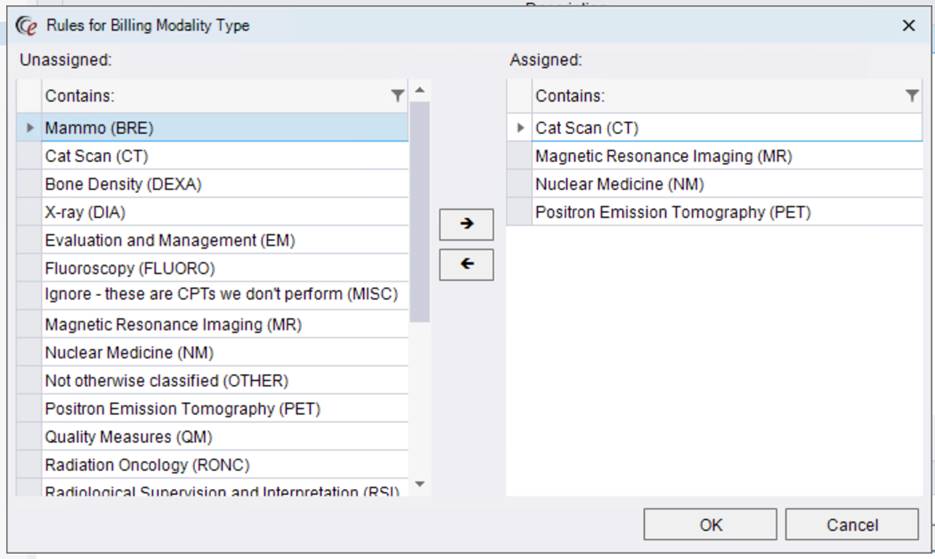Select Evaluation and Management (EM) row
This screenshot has width=935, height=559.
pos(170,240)
